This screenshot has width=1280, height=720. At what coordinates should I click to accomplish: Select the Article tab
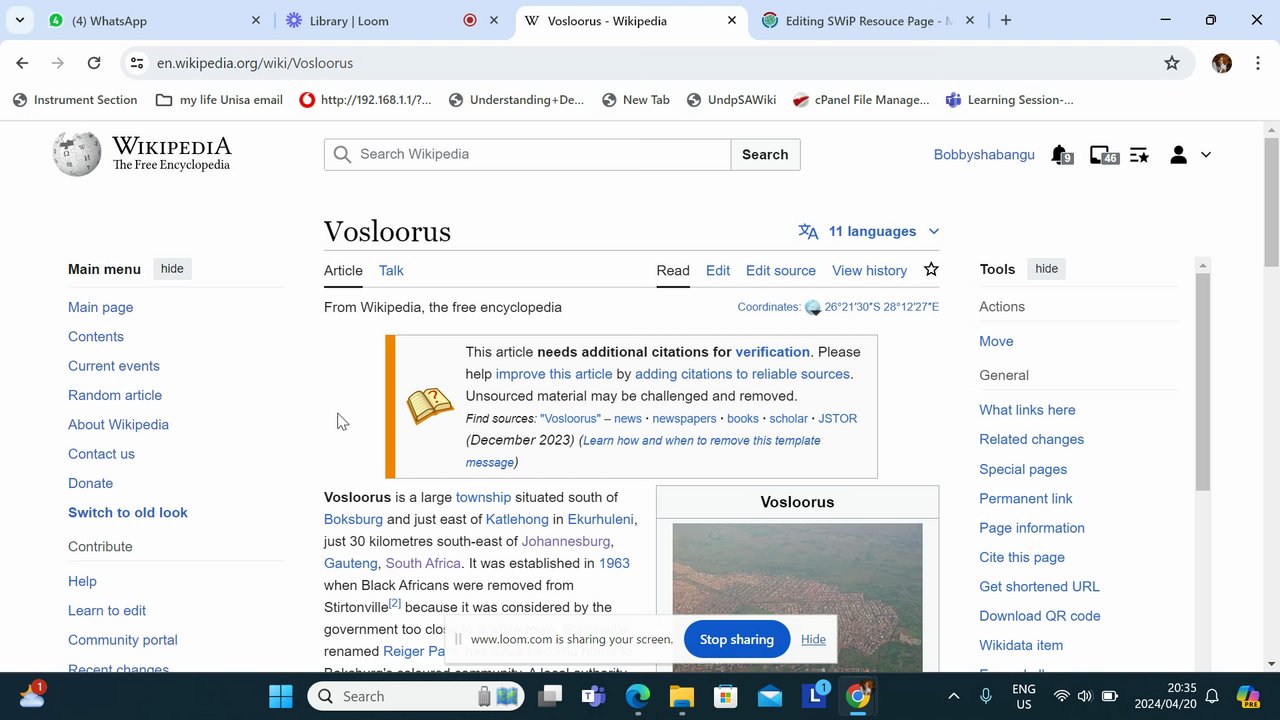coord(343,271)
